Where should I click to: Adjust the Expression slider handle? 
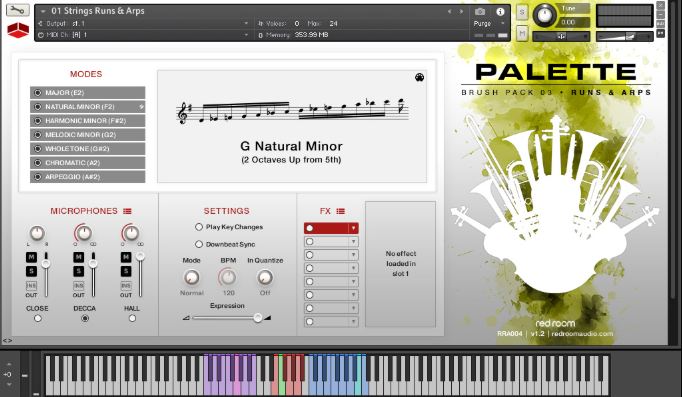258,318
